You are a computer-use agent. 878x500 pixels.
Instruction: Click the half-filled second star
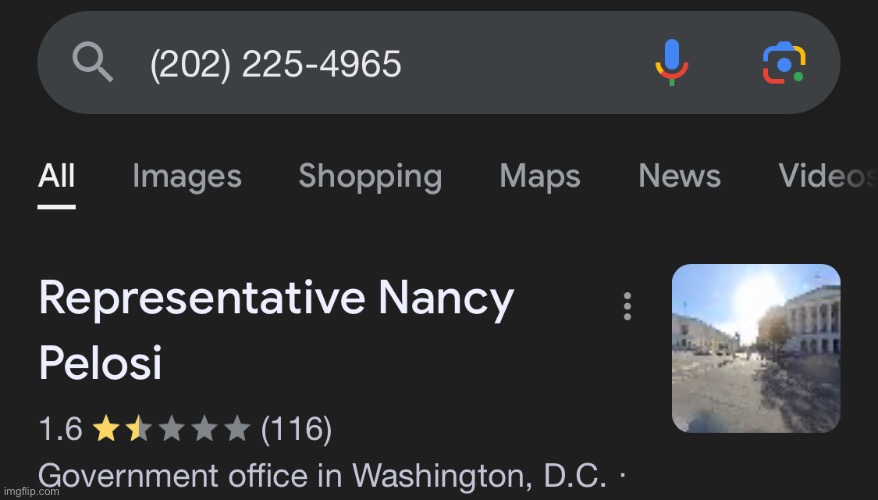point(133,430)
